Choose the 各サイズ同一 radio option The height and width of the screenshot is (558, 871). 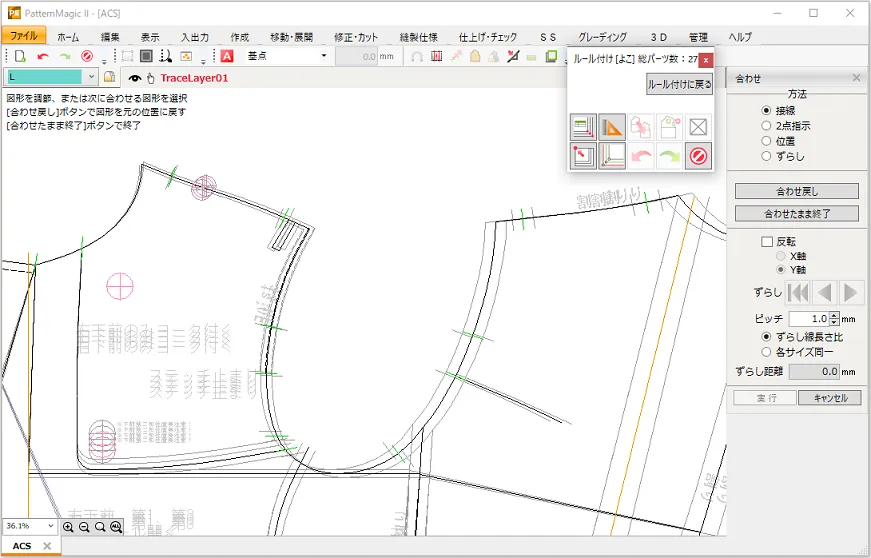(767, 351)
